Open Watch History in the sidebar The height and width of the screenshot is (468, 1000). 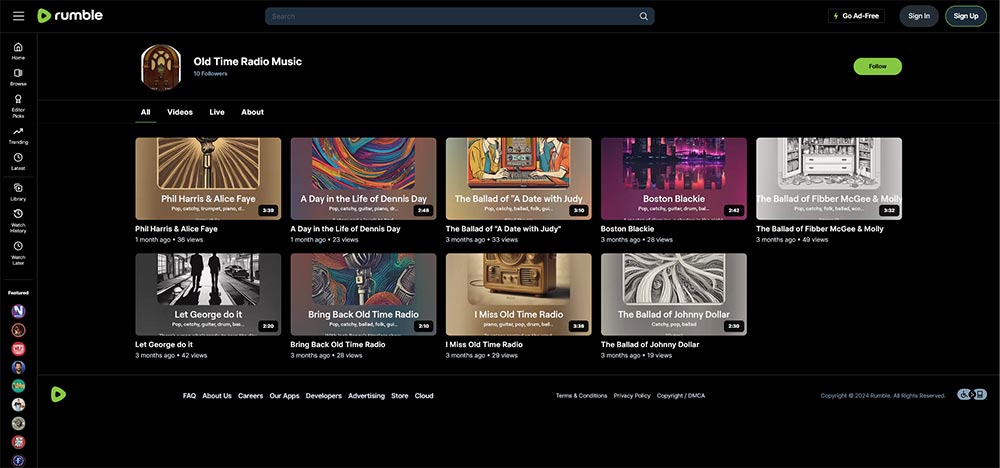click(18, 221)
